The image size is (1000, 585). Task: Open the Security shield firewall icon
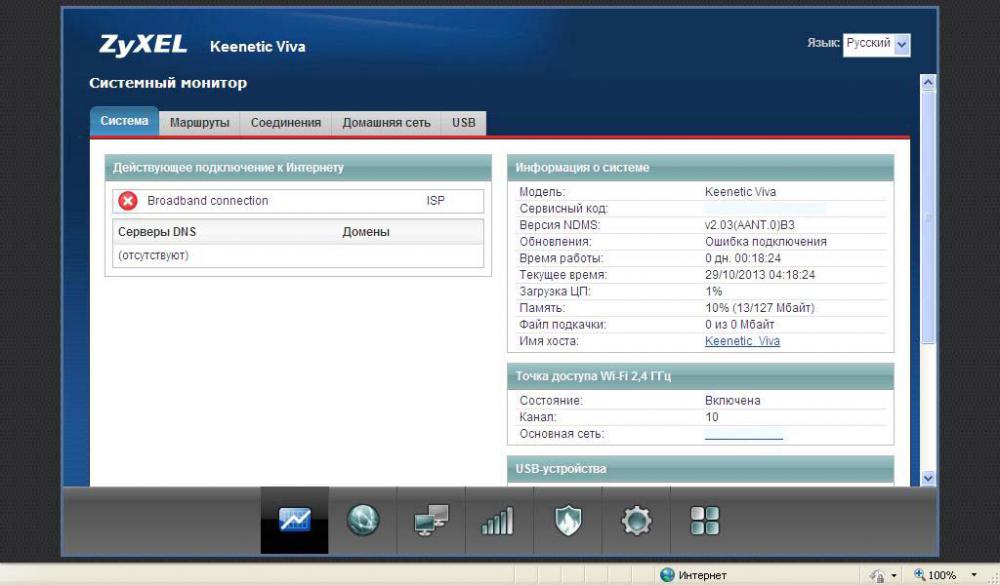coord(568,520)
